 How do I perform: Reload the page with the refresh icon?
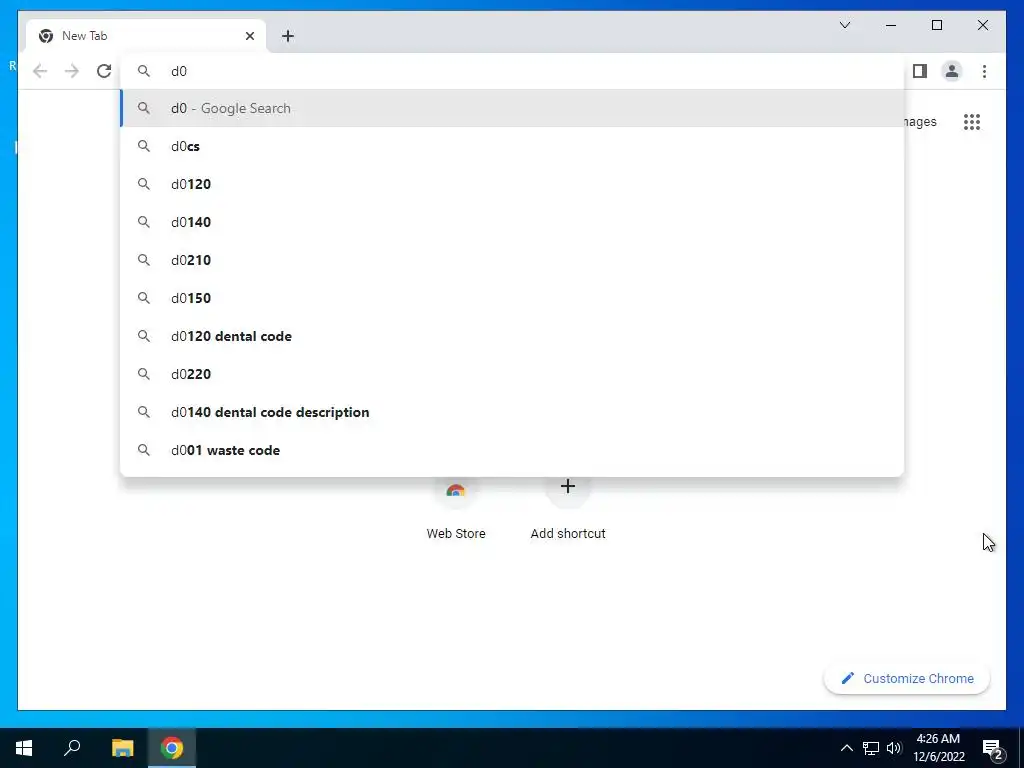point(104,71)
